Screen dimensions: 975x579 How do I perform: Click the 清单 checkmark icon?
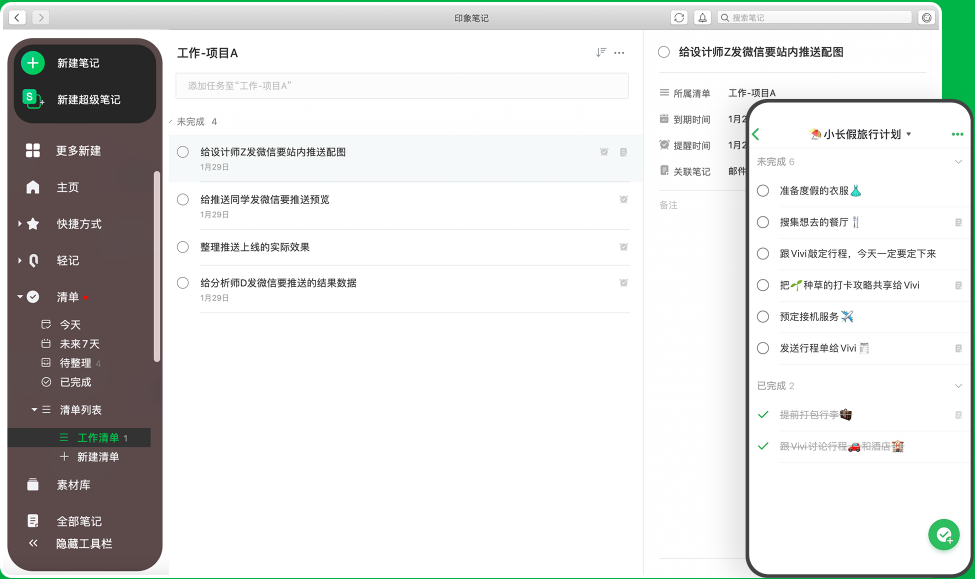click(33, 297)
